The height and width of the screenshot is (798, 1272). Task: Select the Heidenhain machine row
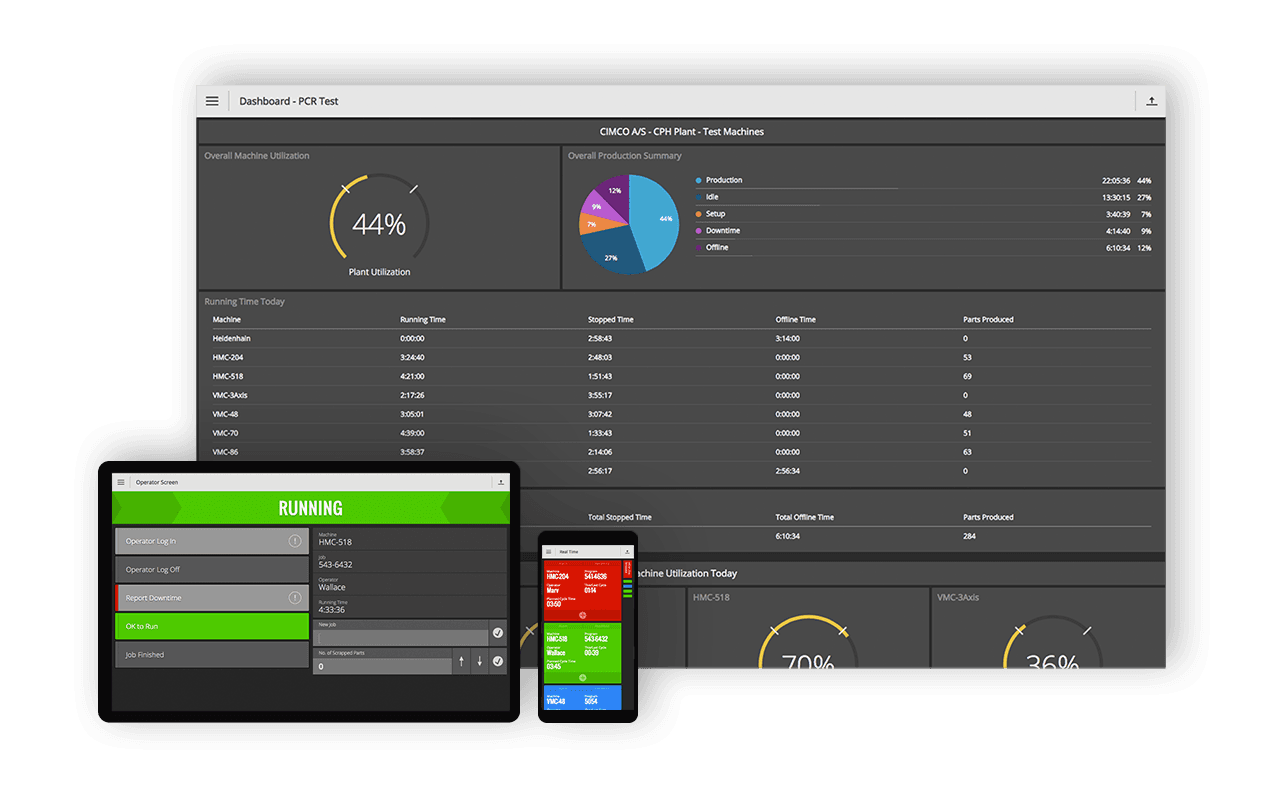click(681, 338)
